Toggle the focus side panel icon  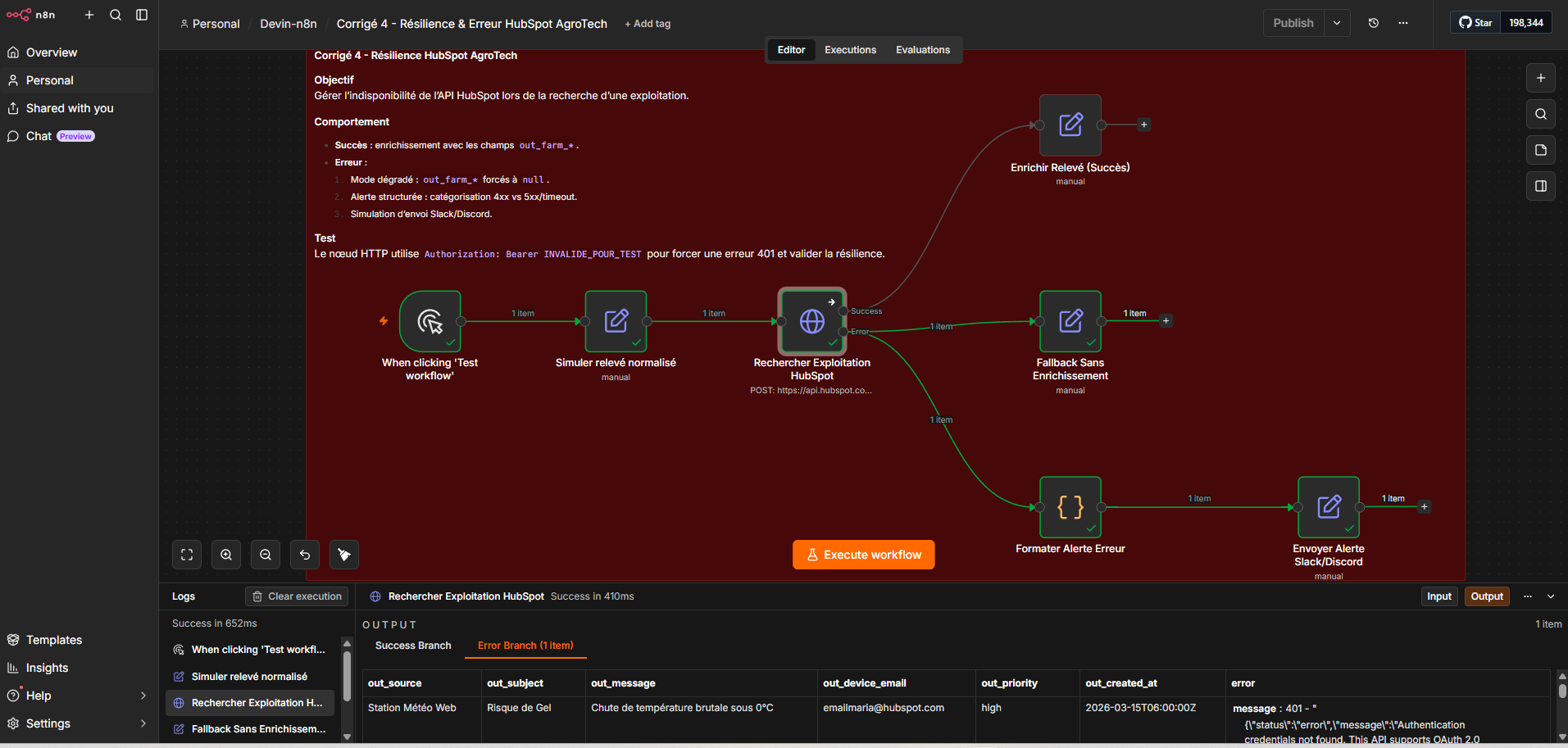[1541, 186]
